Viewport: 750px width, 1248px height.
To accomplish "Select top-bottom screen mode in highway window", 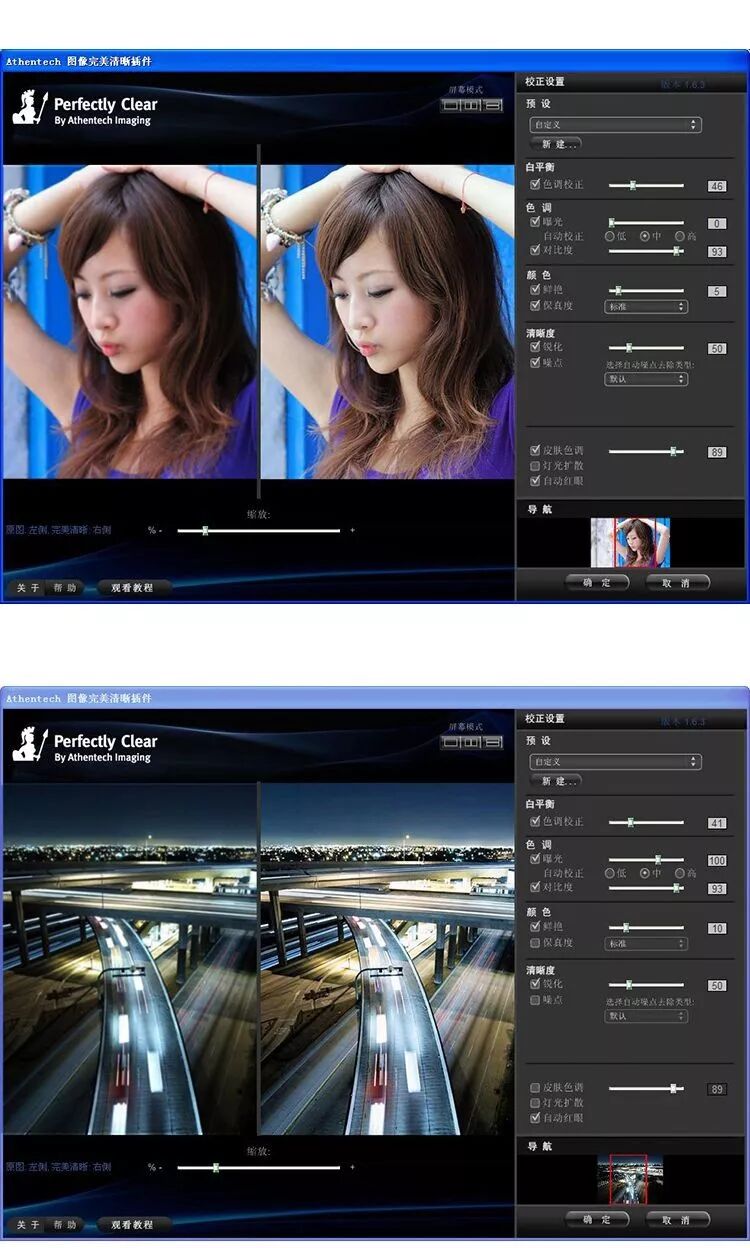I will tap(492, 742).
